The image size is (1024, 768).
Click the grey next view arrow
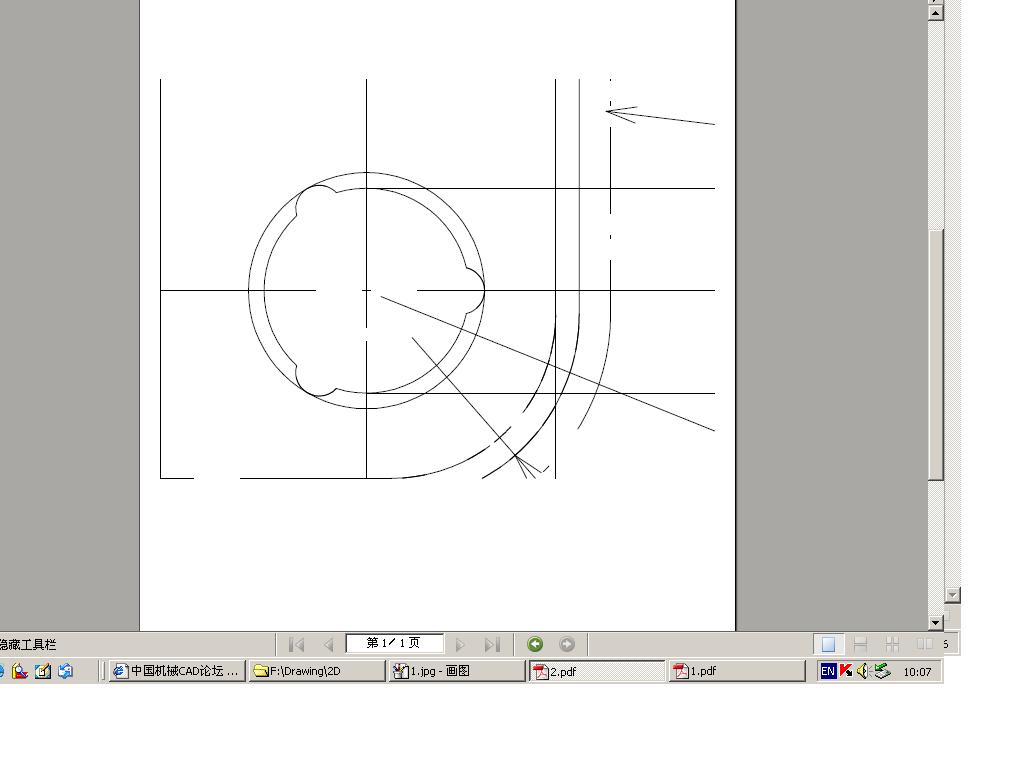[567, 645]
